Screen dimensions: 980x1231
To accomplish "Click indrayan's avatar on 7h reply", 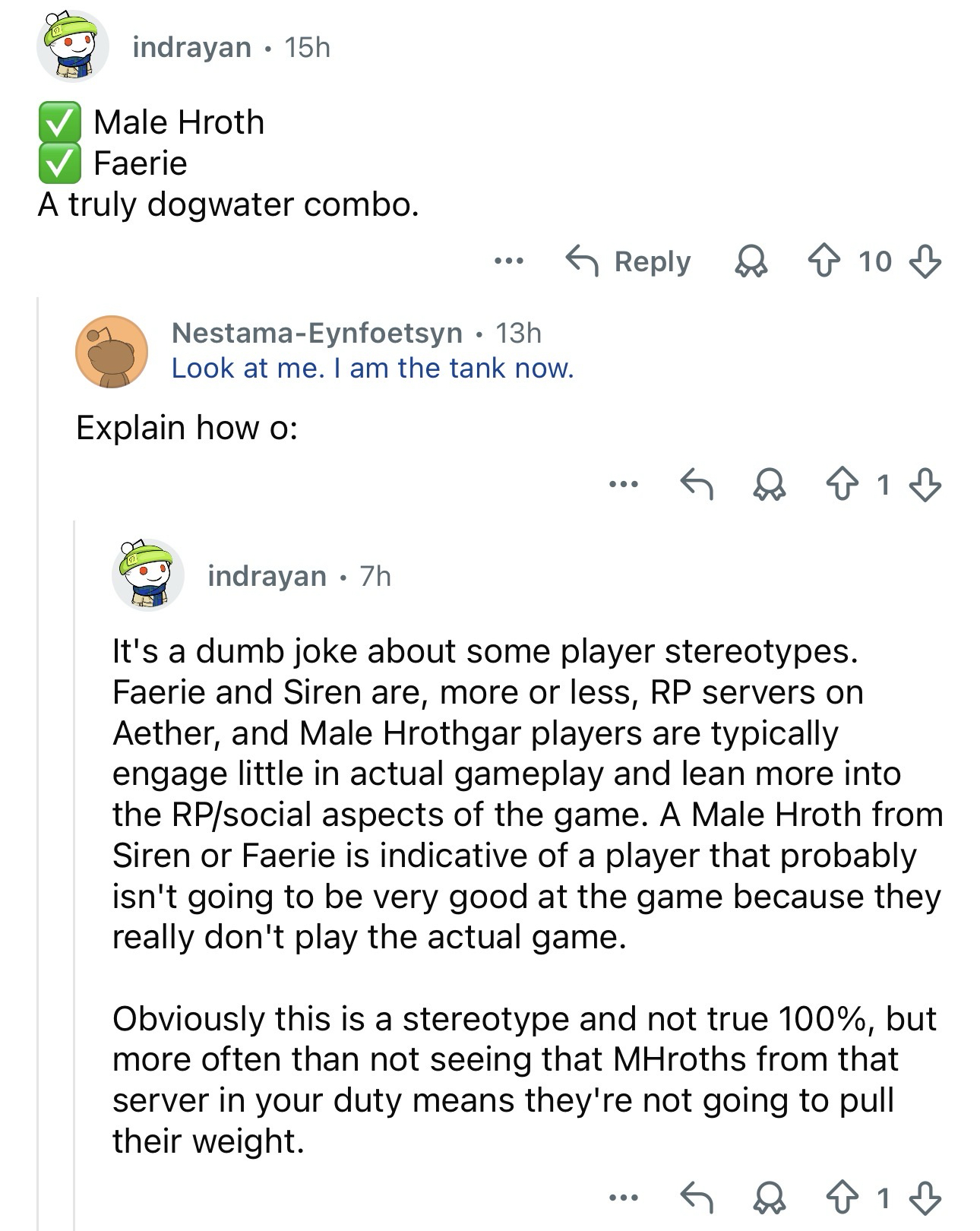I will tap(147, 575).
